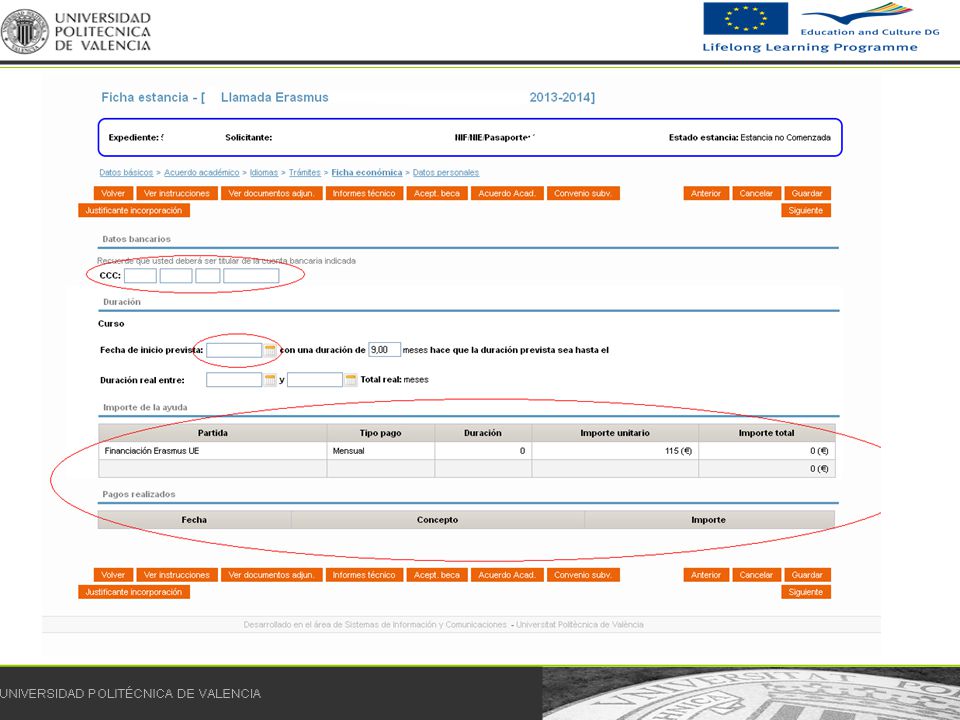Click top Ver instrucciones button
960x720 pixels.
point(177,193)
